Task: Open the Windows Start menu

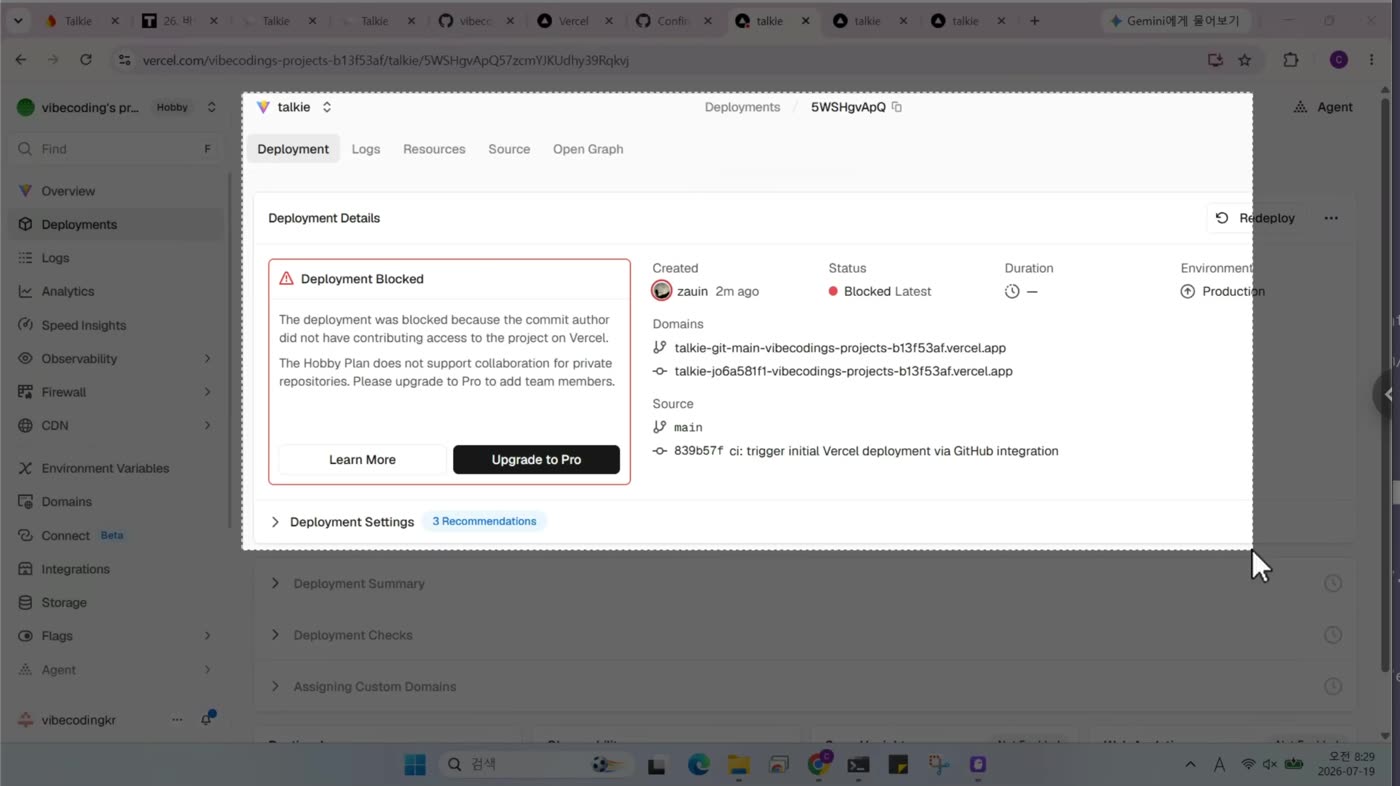Action: (x=414, y=765)
